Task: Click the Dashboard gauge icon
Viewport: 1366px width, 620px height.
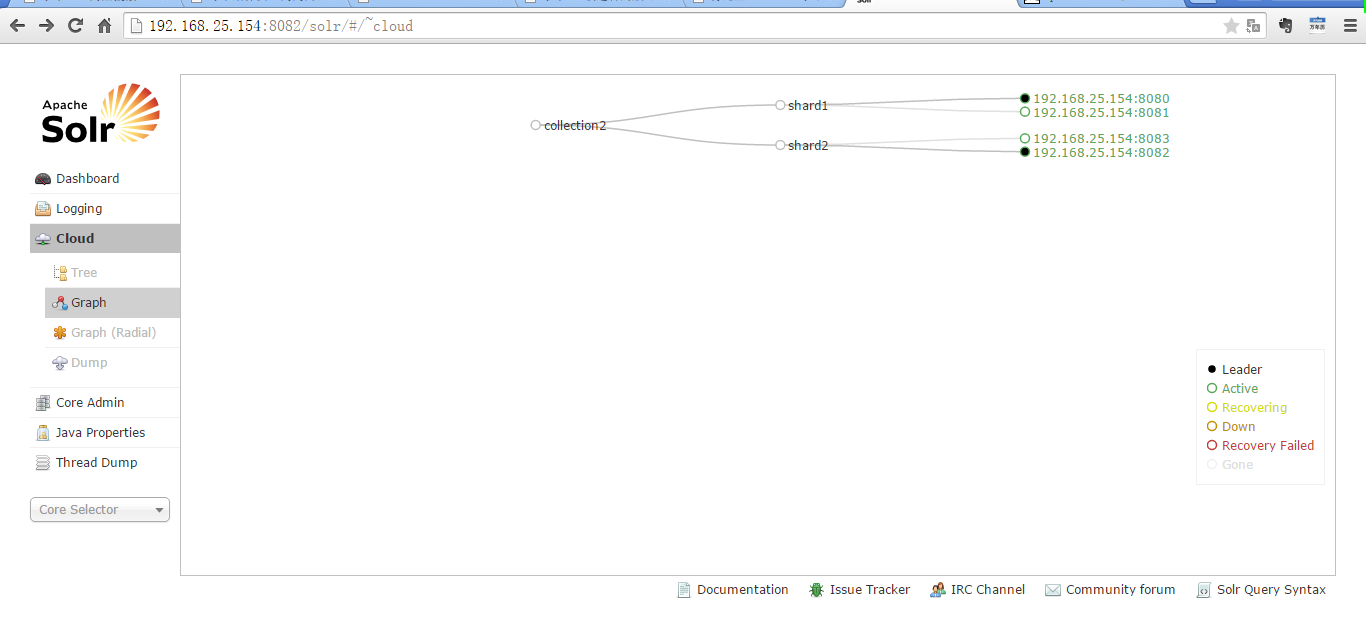Action: tap(43, 179)
